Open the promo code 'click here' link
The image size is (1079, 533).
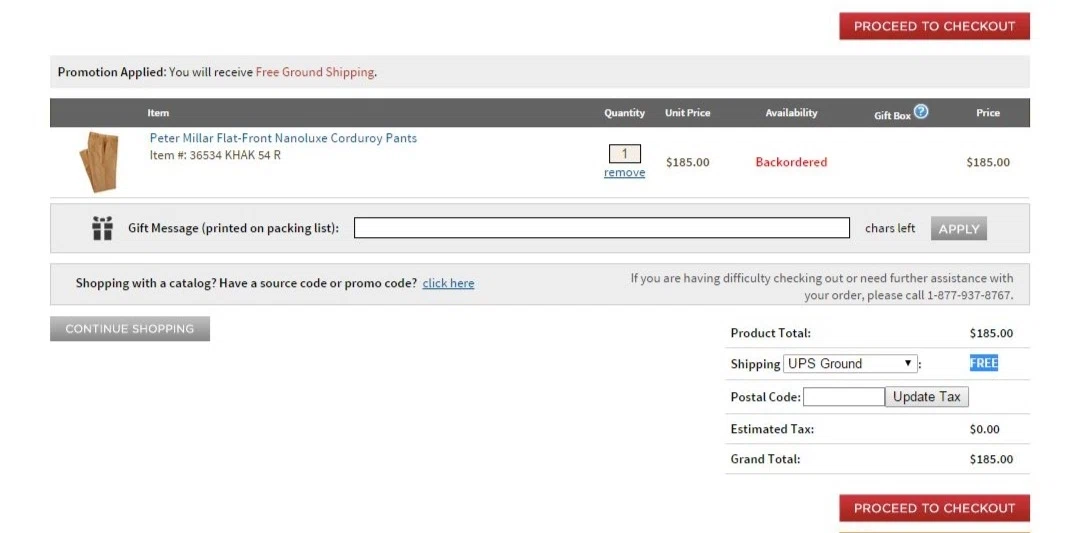[449, 283]
